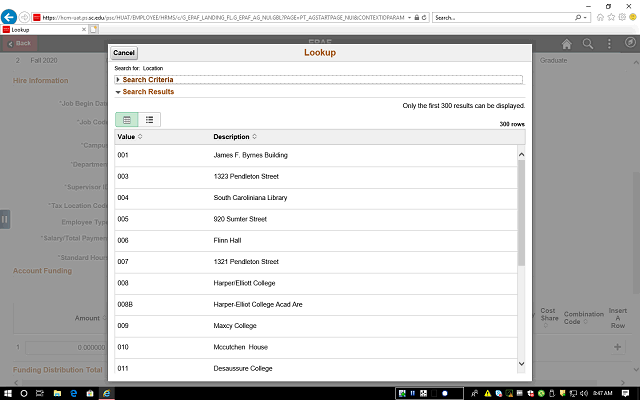The image size is (640, 400).
Task: Open Microsoft Store from the taskbar
Action: [90, 393]
